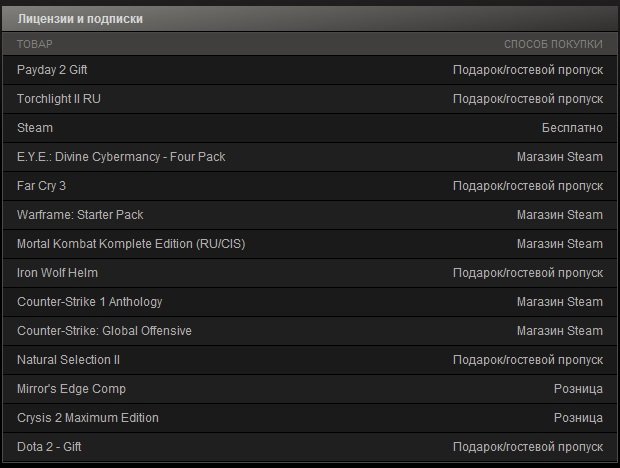This screenshot has height=468, width=620.
Task: Select 'E.Y.E.: Divine Cybermancy - Four Pack'
Action: click(310, 157)
